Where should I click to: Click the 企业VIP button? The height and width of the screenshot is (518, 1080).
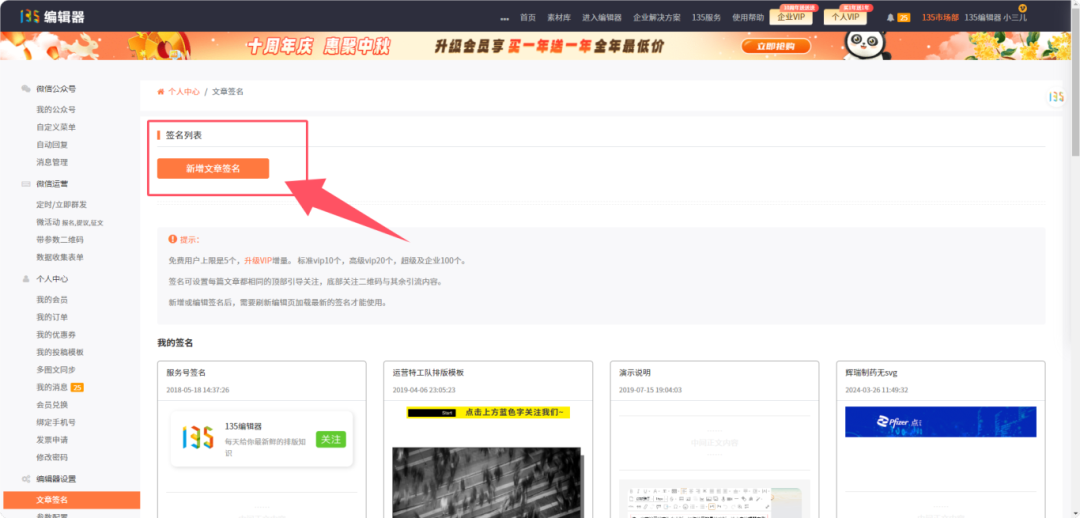(791, 17)
